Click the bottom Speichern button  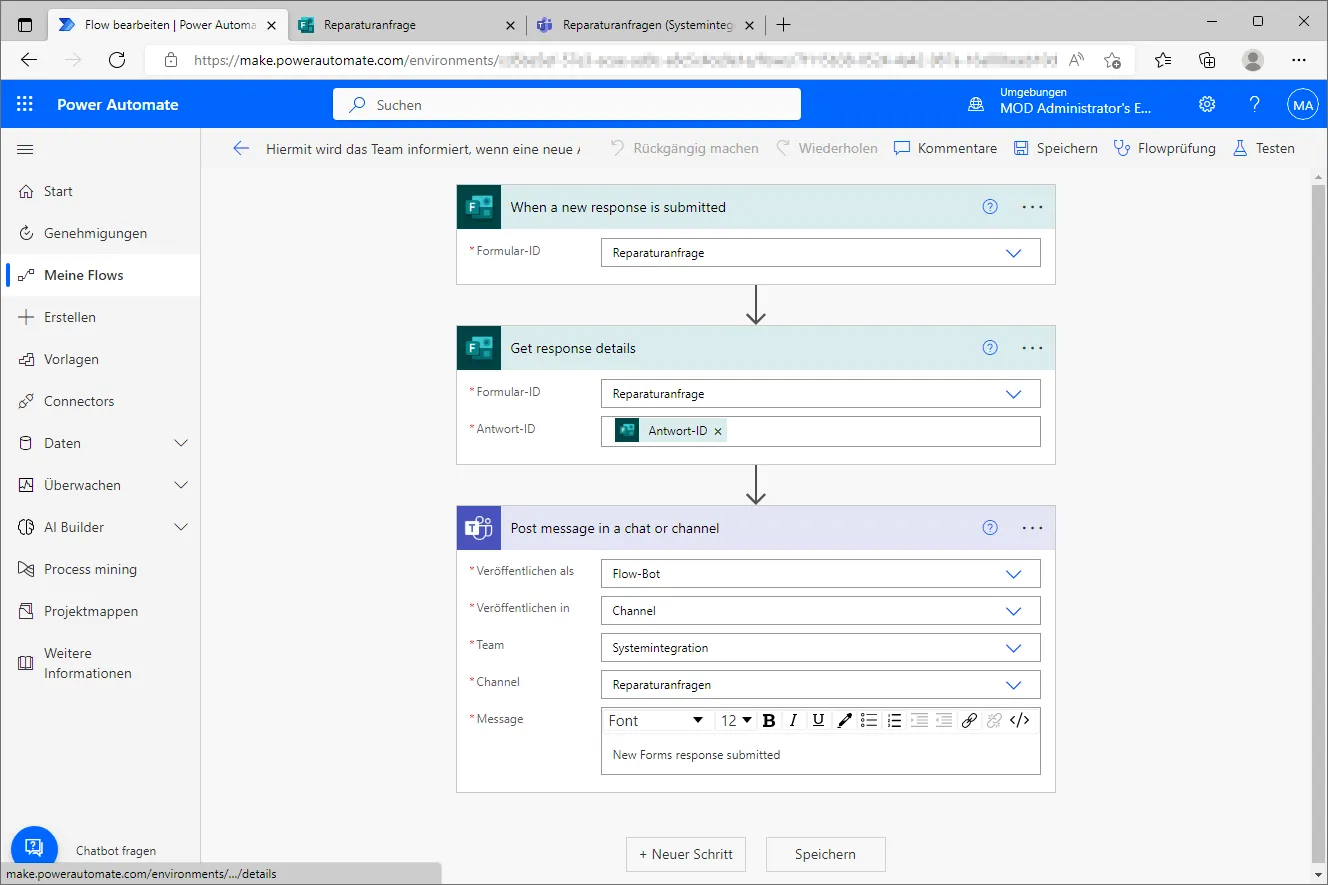tap(825, 854)
